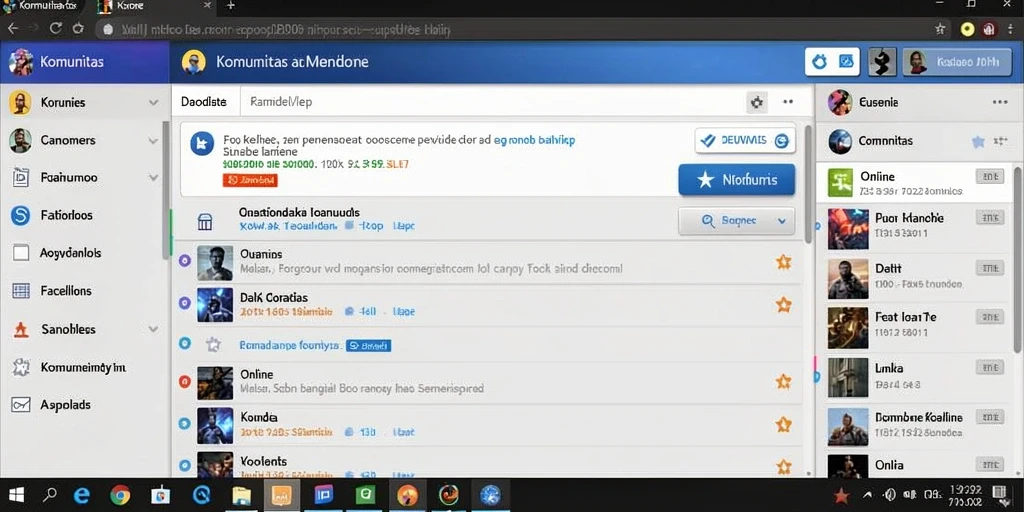Open a new browser tab
Viewport: 1024px width, 512px height.
tap(230, 6)
